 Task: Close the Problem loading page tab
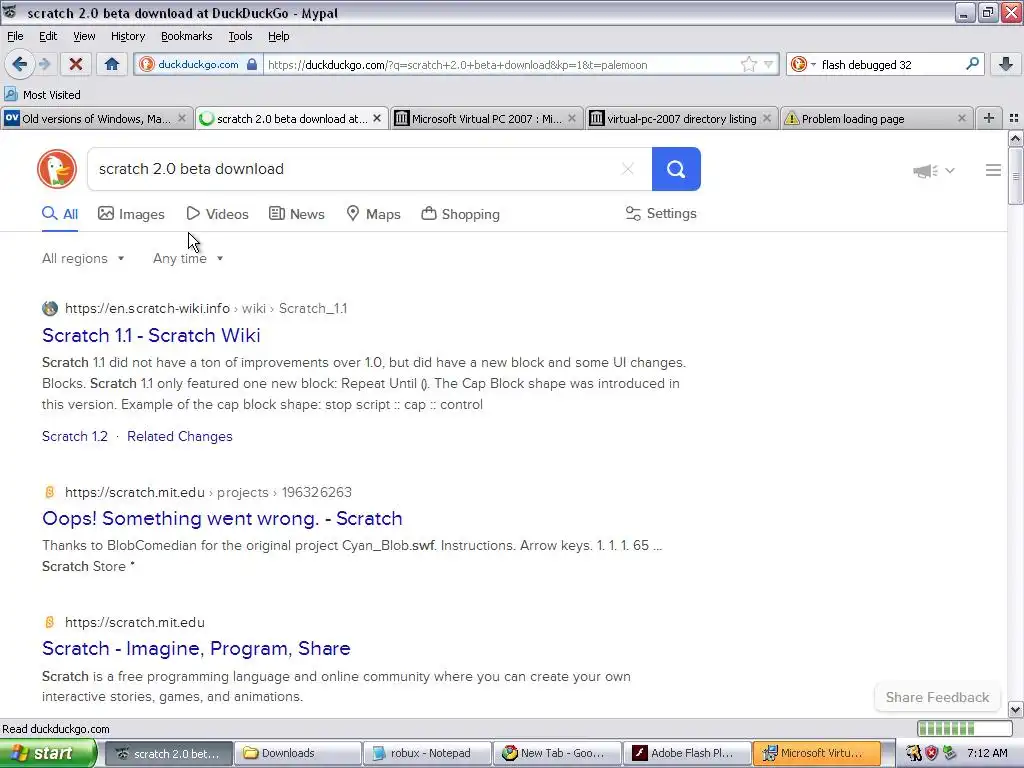tap(961, 118)
